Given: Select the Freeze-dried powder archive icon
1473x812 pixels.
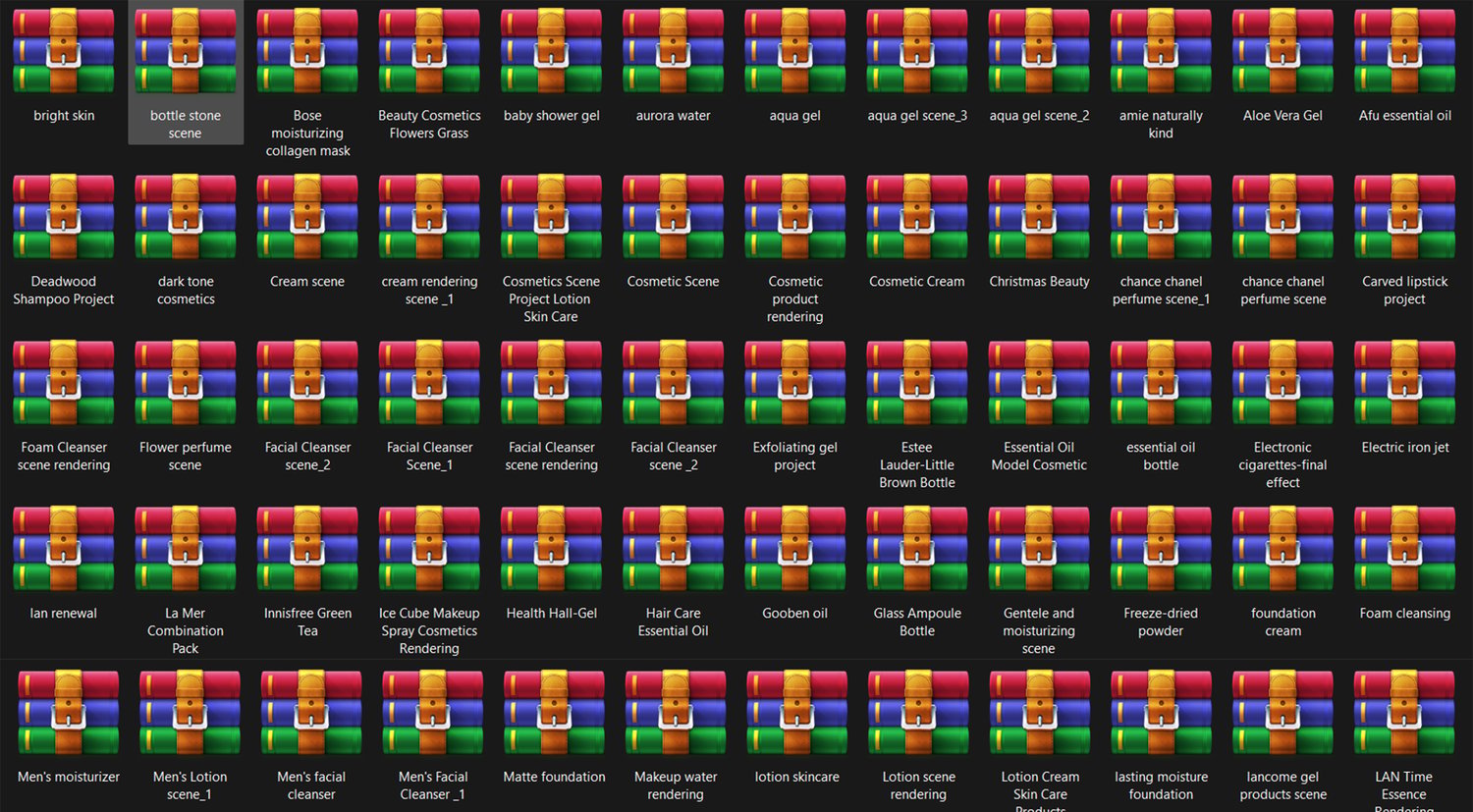Looking at the screenshot, I should click(1161, 549).
